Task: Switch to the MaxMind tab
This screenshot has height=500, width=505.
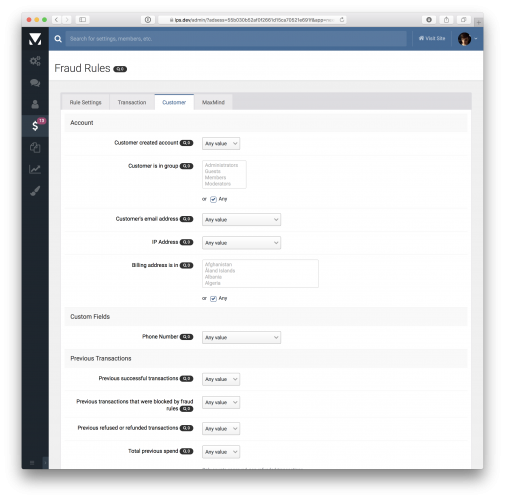Action: pos(213,102)
